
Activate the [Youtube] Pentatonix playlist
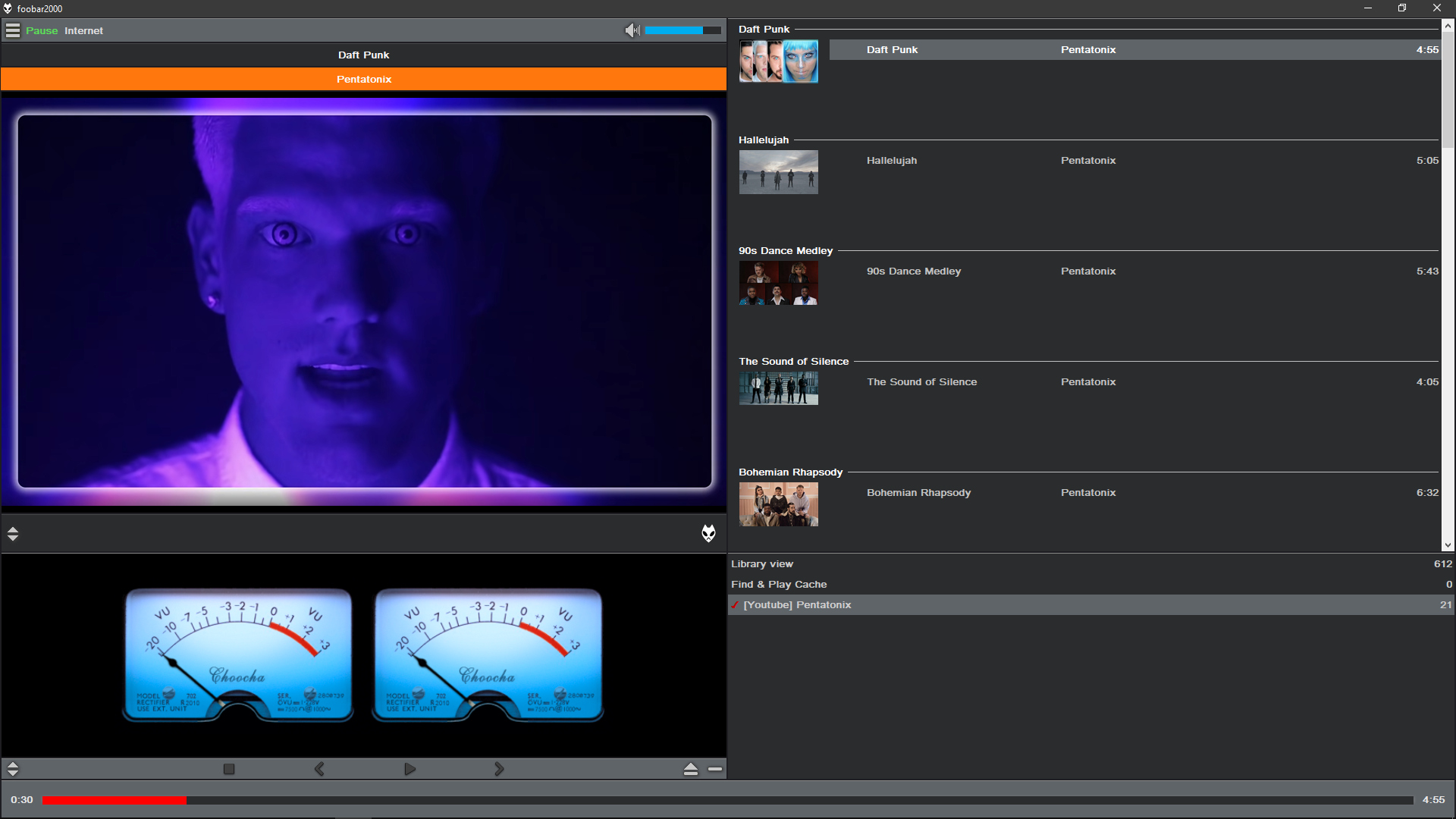pos(797,604)
